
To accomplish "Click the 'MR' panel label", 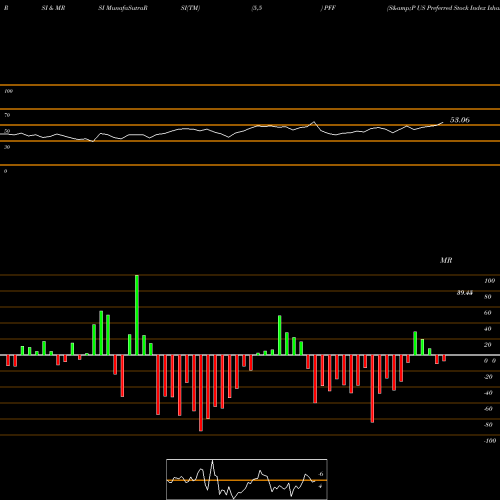I will (x=446, y=260).
